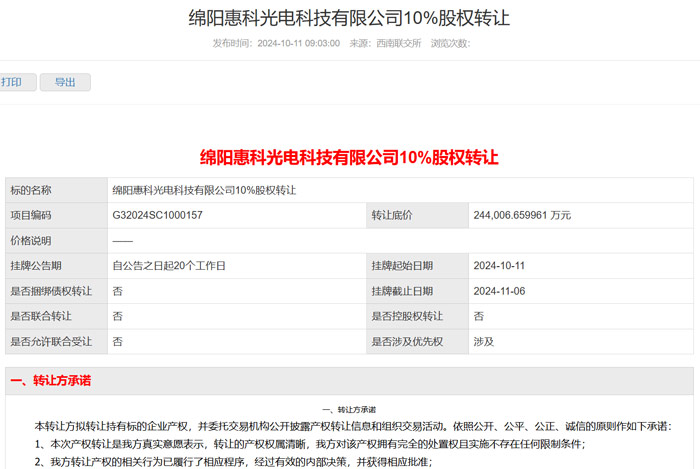The width and height of the screenshot is (700, 469).
Task: Click the 否 value for 是否允许联合受让
Action: pos(117,342)
